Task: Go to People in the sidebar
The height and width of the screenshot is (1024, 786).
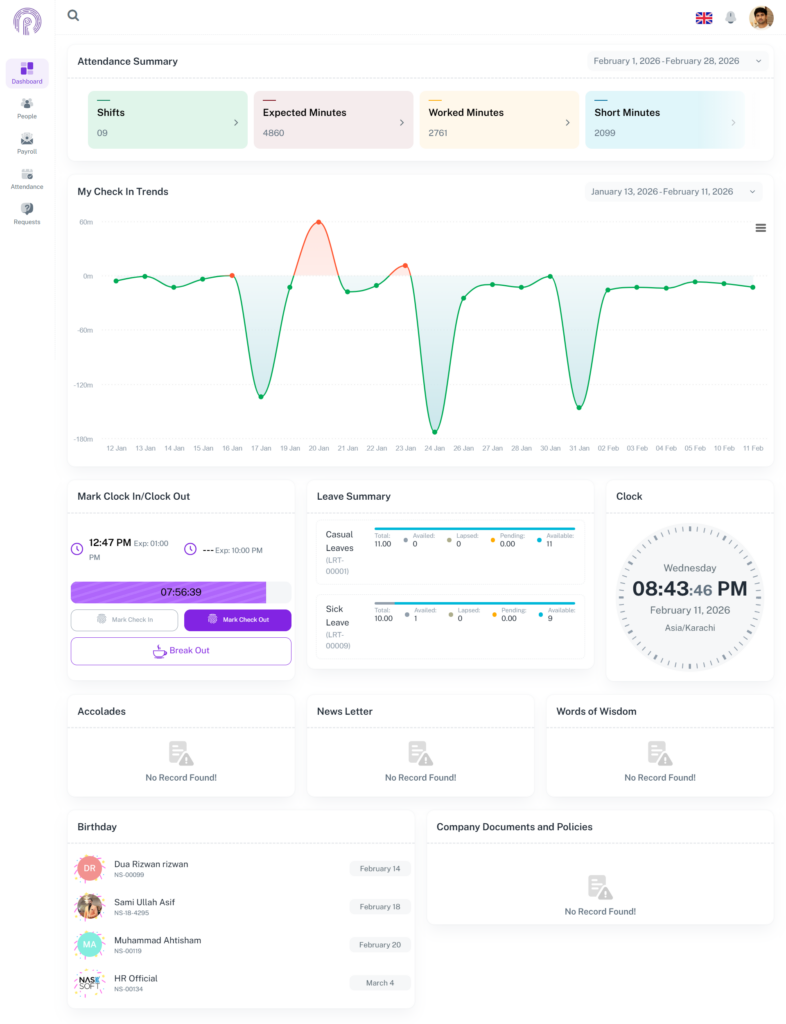Action: (x=27, y=108)
